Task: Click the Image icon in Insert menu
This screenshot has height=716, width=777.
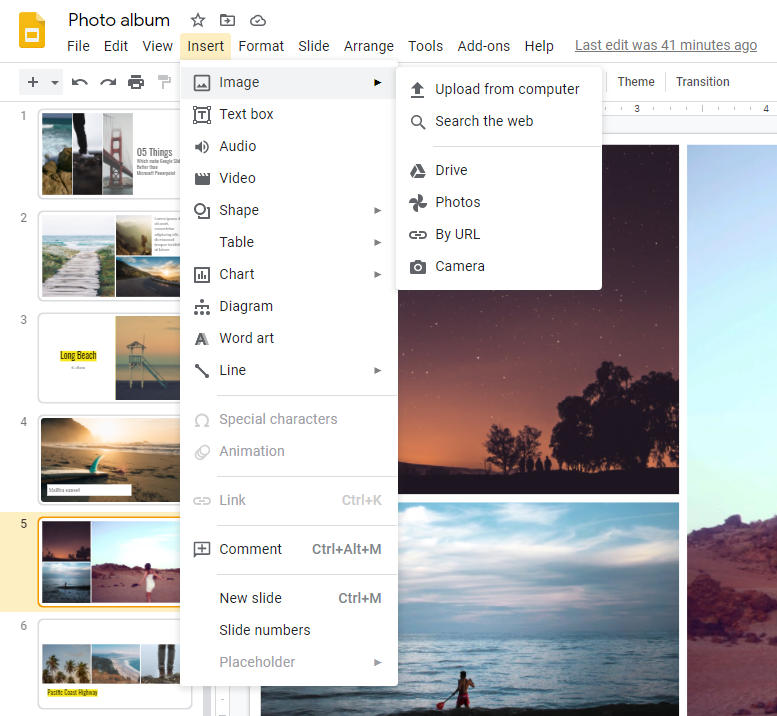Action: coord(202,83)
